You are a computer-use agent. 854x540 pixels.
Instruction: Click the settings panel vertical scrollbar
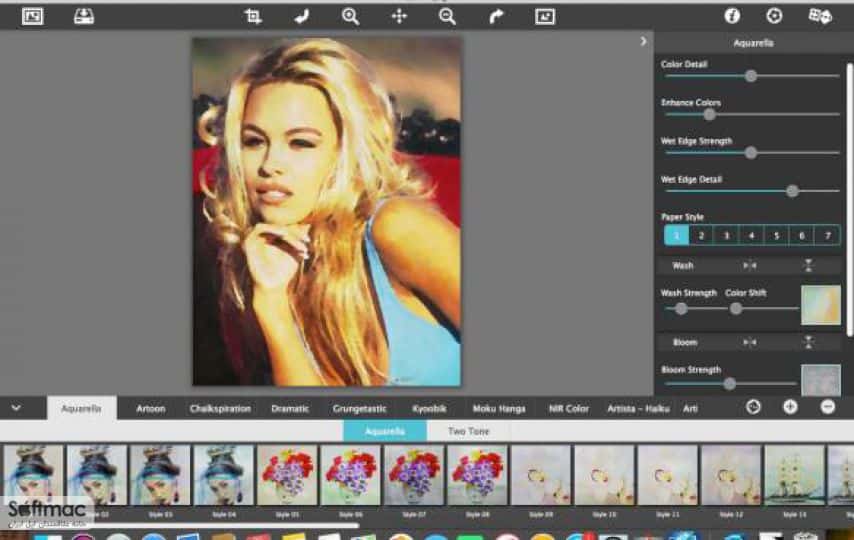850,199
